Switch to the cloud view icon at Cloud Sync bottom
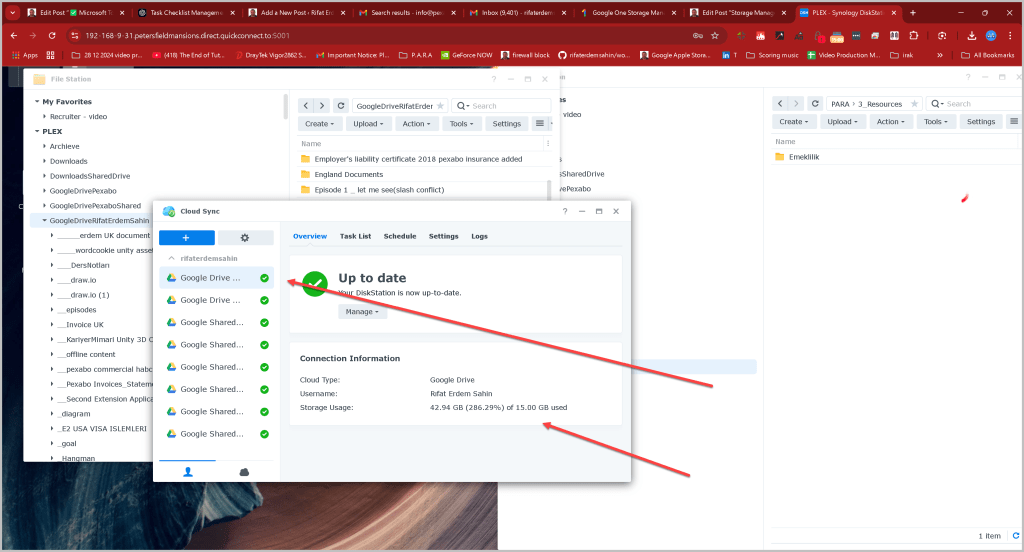The width and height of the screenshot is (1024, 552). click(x=244, y=472)
